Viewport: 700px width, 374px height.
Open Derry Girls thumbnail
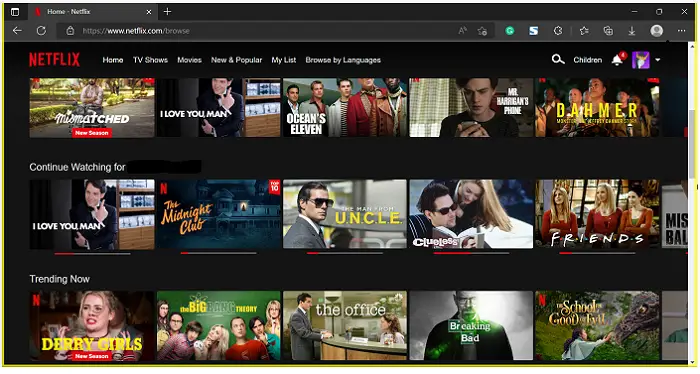point(92,325)
